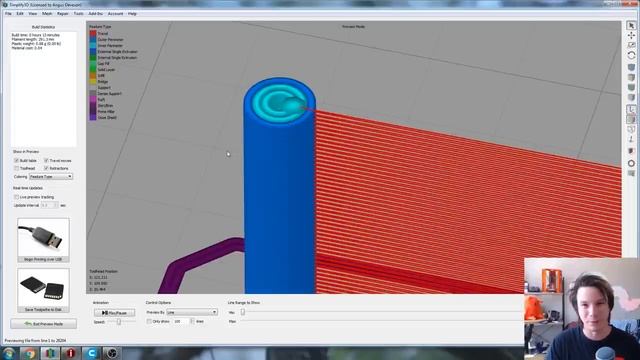640x360 pixels.
Task: Open the Coloring dropdown
Action: point(51,177)
